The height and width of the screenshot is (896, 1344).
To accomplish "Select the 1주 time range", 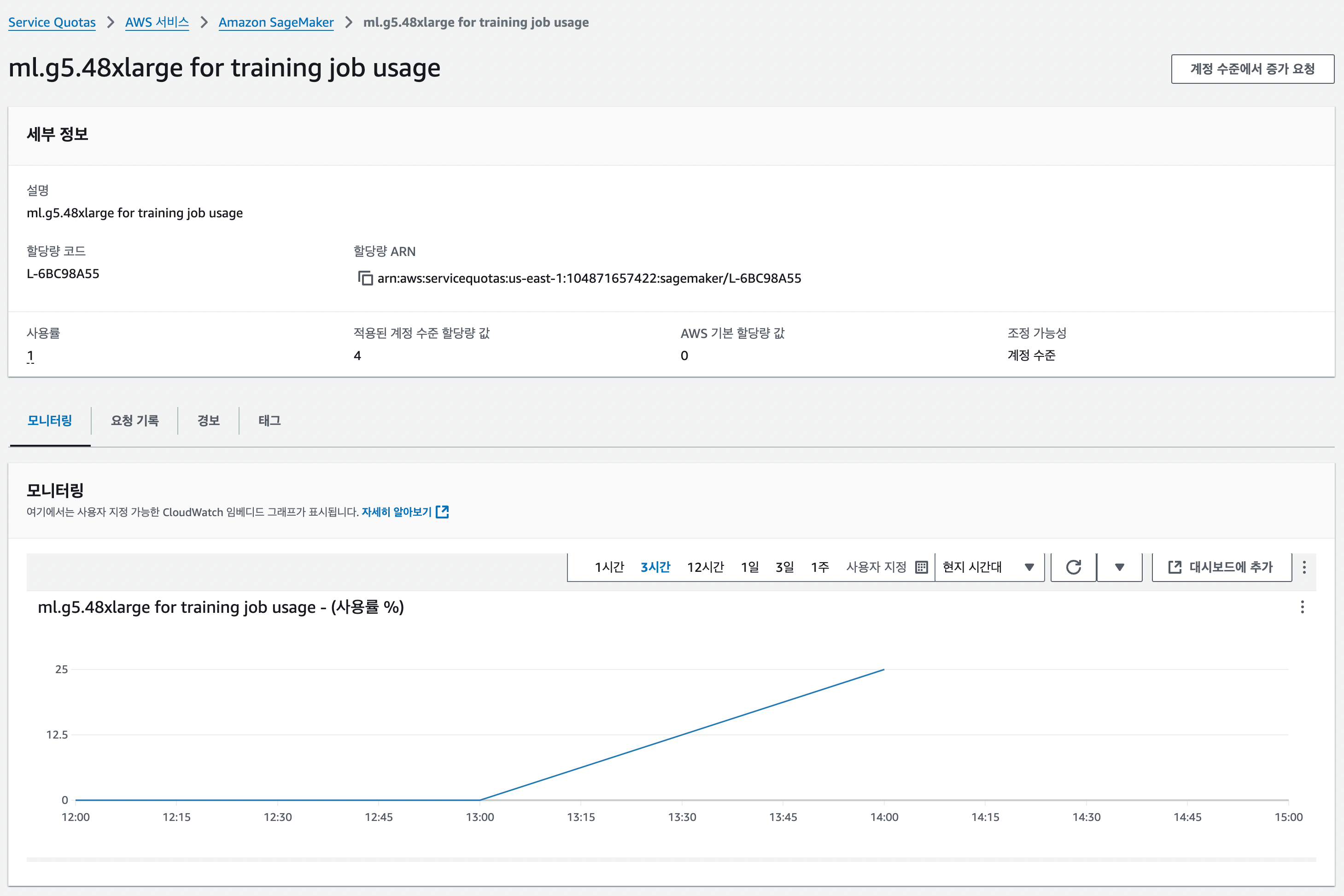I will point(819,567).
